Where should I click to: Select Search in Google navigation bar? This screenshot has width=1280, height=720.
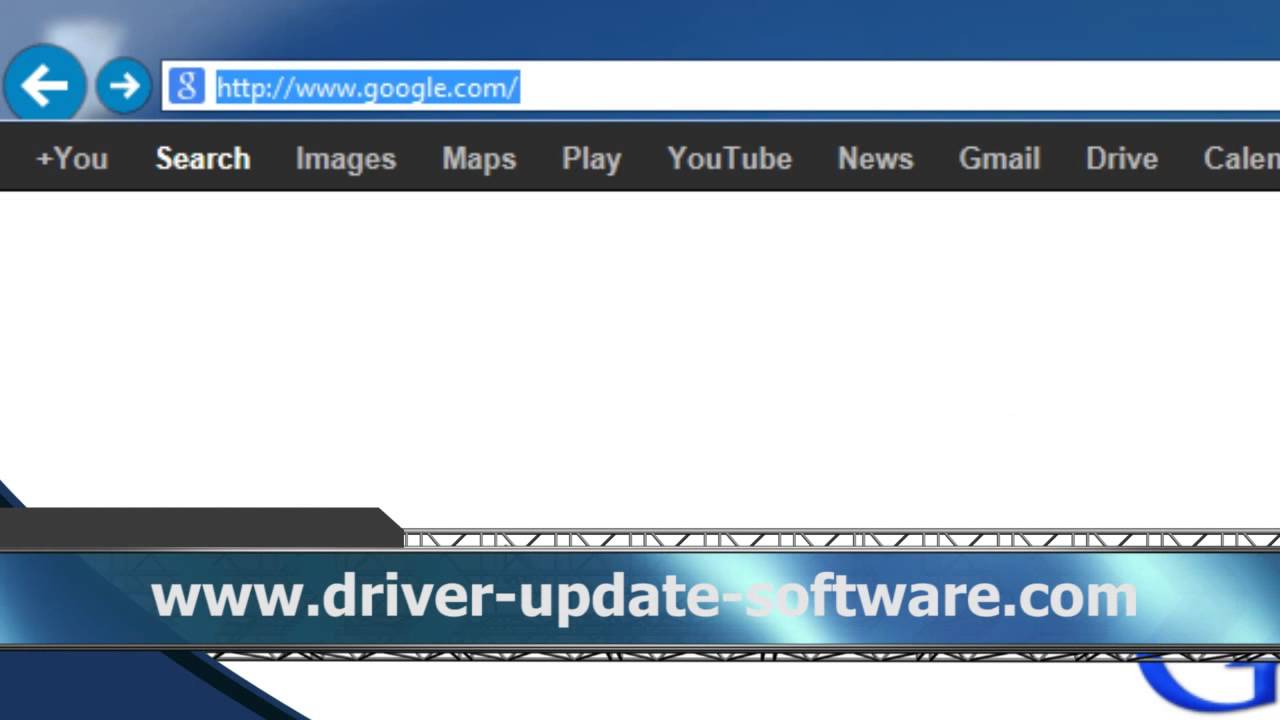203,158
